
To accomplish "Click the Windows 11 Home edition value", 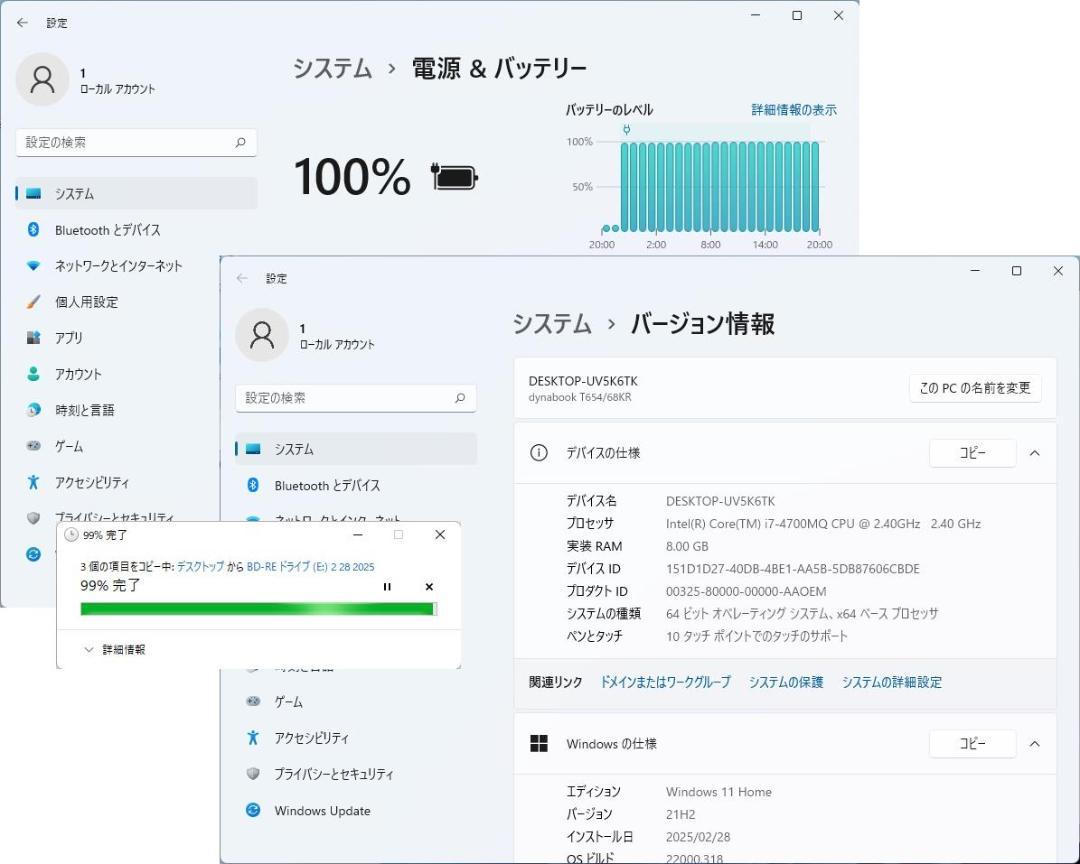I will click(x=718, y=792).
